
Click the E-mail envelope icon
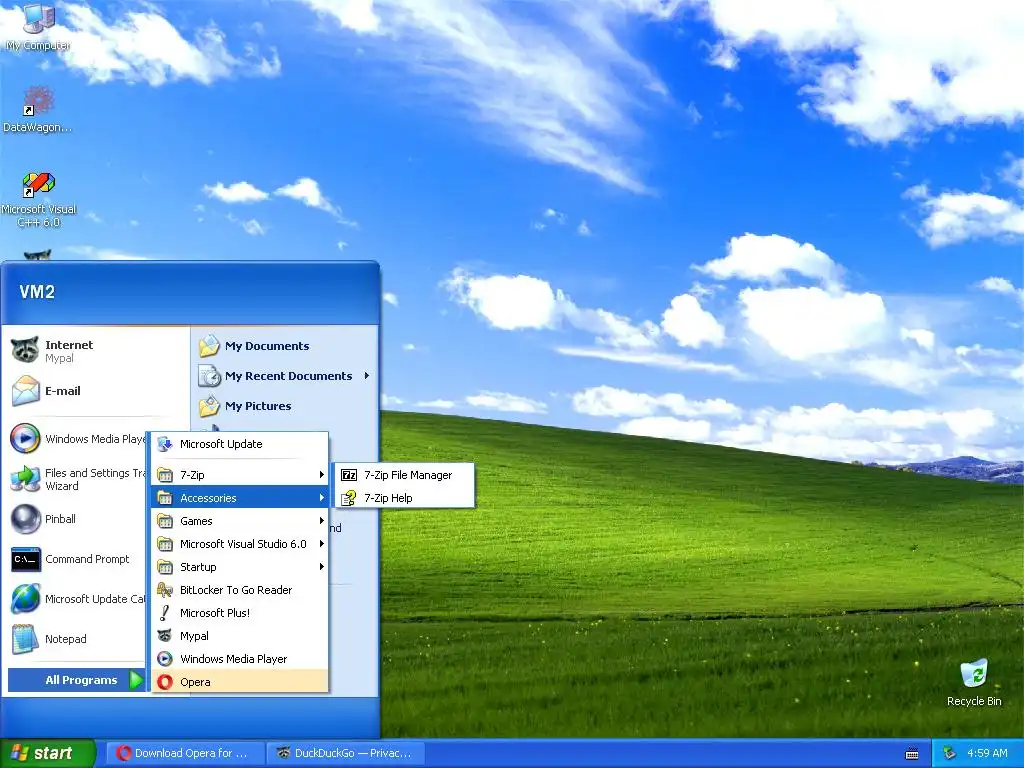25,391
